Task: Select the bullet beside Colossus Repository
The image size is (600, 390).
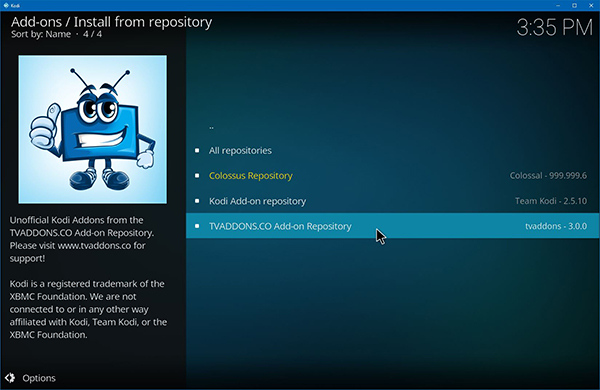Action: point(197,176)
